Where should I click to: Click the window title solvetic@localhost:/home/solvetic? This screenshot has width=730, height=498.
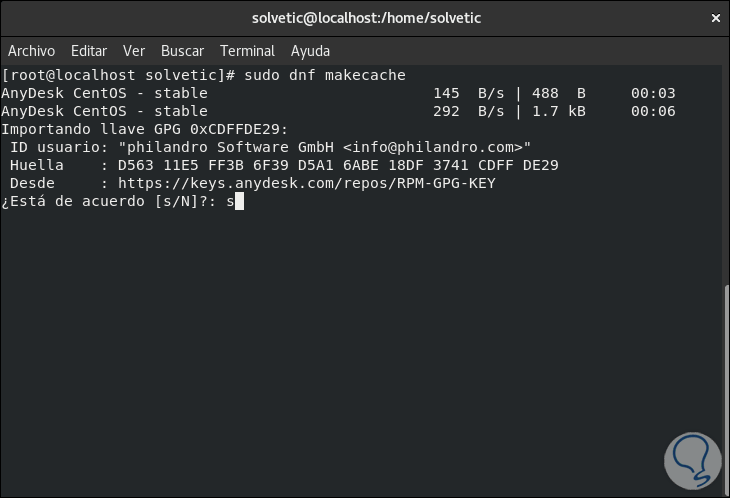click(364, 18)
